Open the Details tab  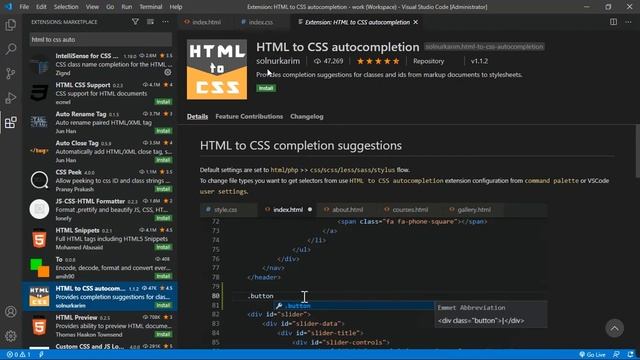198,116
